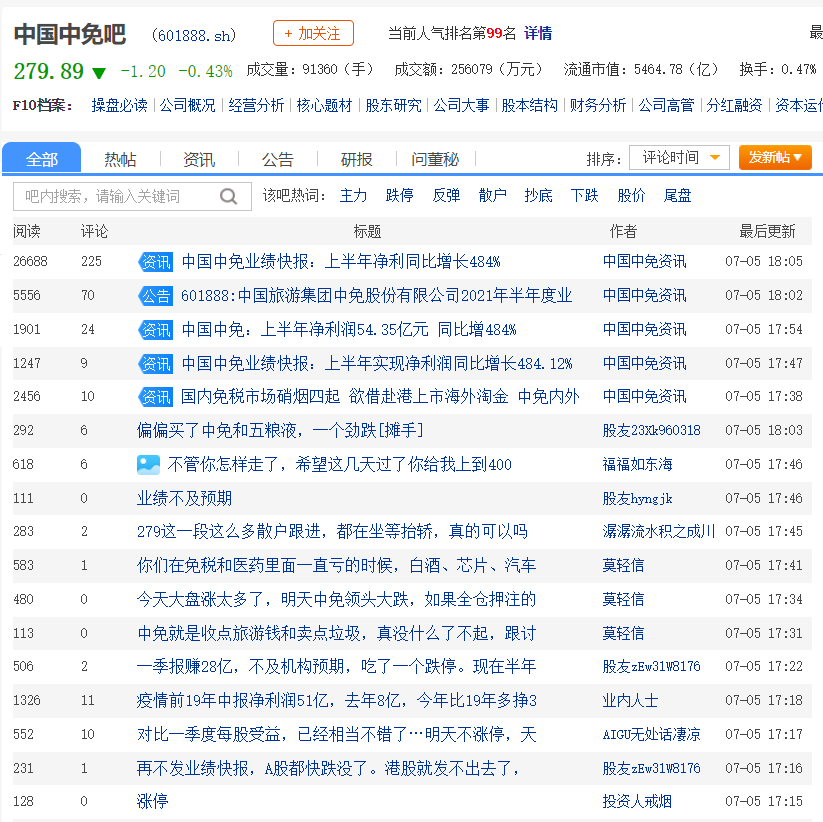Open F10 link 股本结构

[530, 106]
